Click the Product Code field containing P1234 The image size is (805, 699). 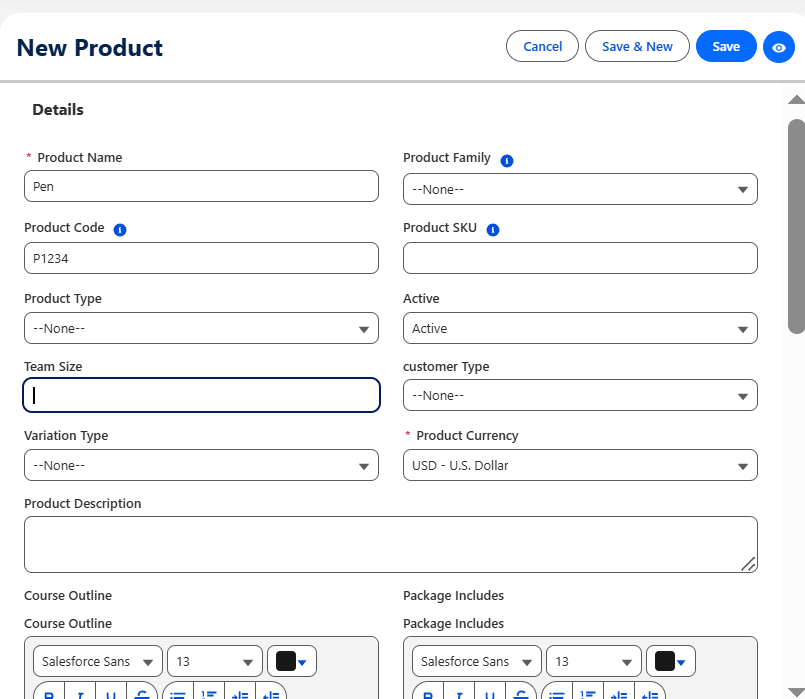point(201,258)
